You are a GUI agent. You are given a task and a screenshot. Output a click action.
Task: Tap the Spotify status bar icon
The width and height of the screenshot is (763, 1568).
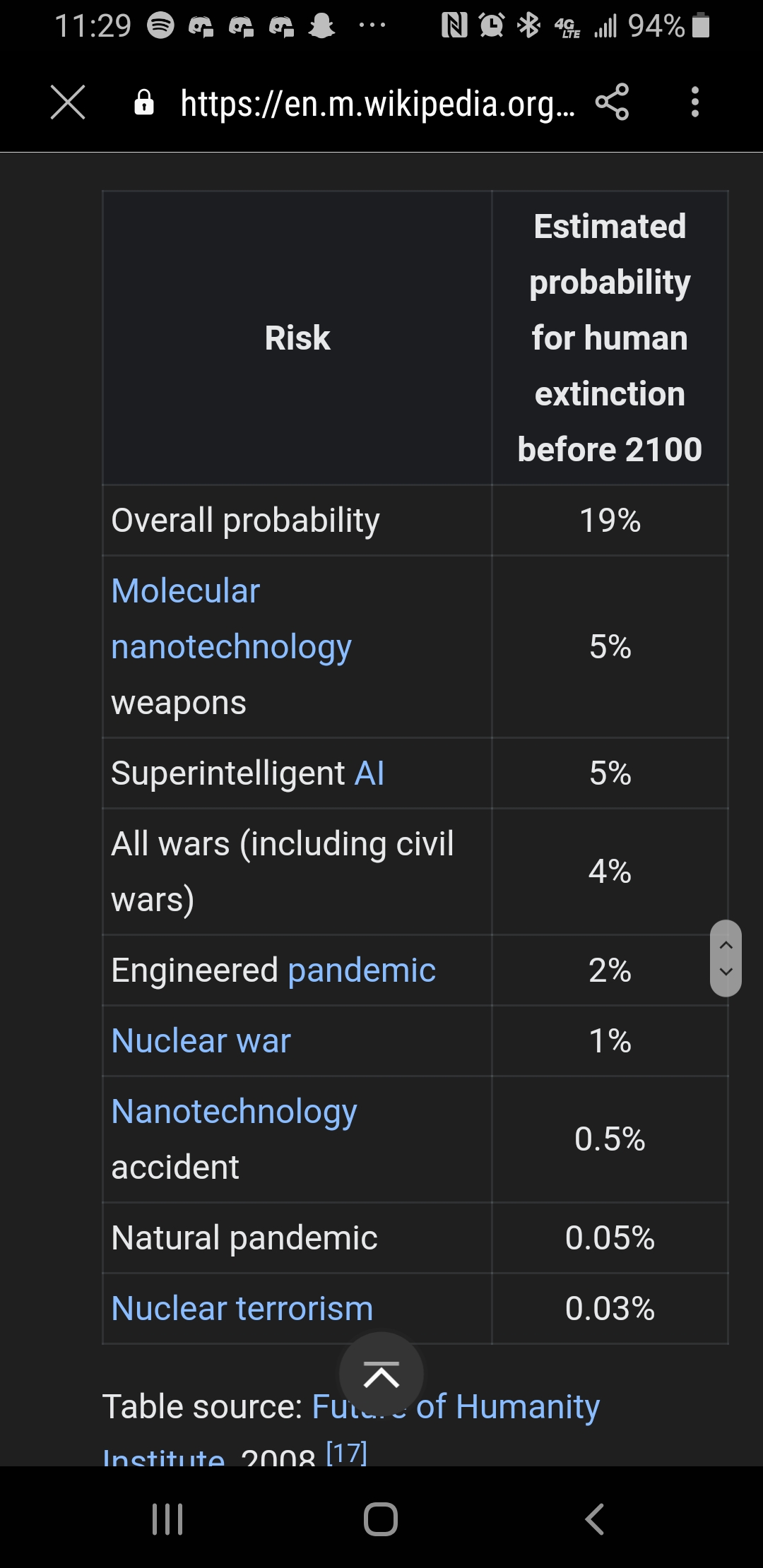click(x=160, y=26)
